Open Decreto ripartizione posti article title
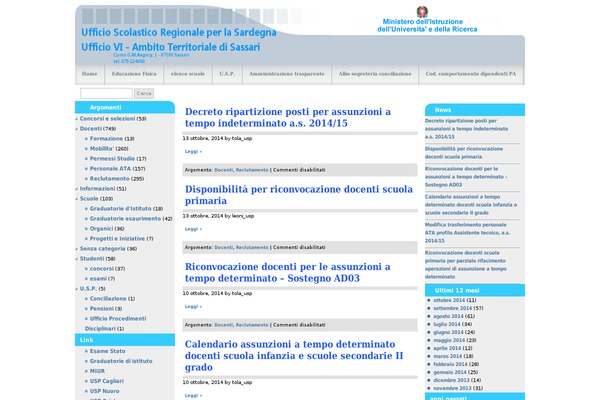Image resolution: width=600 pixels, height=400 pixels. (288, 118)
